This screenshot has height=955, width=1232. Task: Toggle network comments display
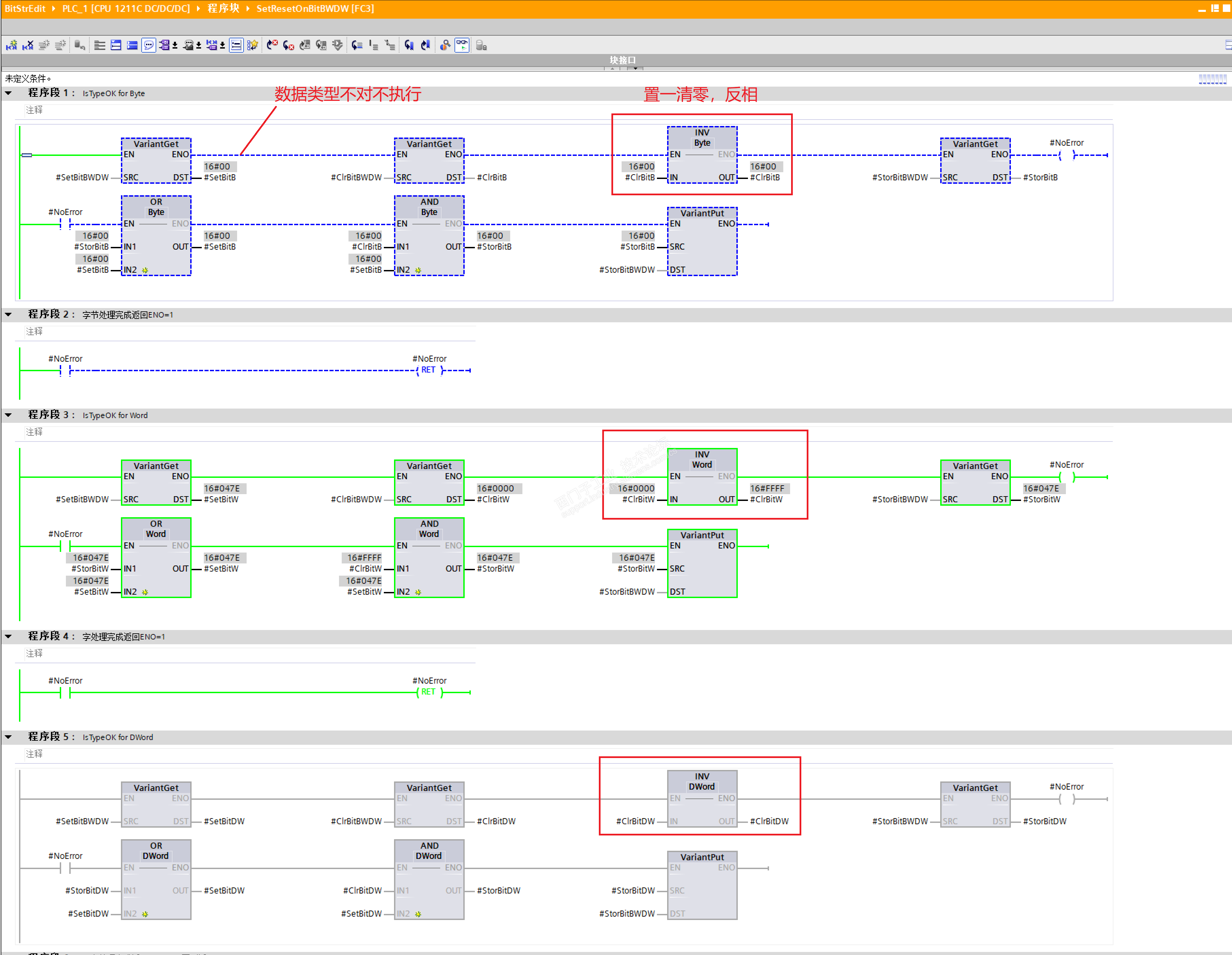(x=236, y=45)
